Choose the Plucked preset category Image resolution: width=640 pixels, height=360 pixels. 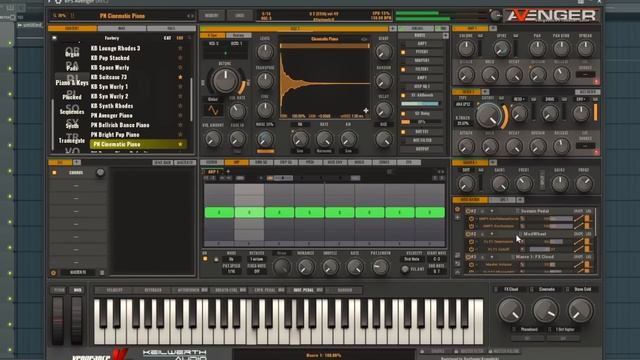(x=72, y=96)
